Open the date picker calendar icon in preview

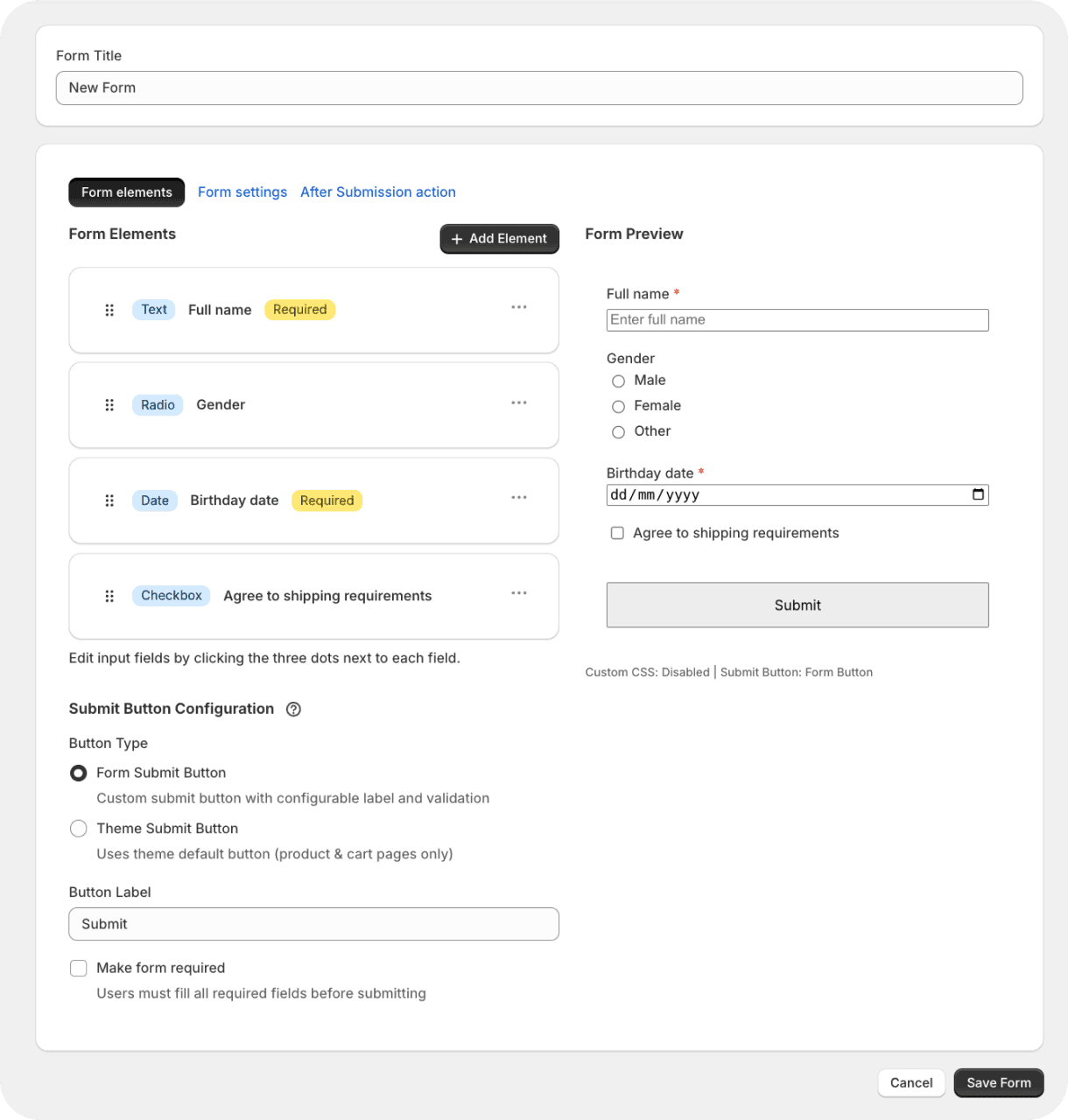(x=978, y=494)
